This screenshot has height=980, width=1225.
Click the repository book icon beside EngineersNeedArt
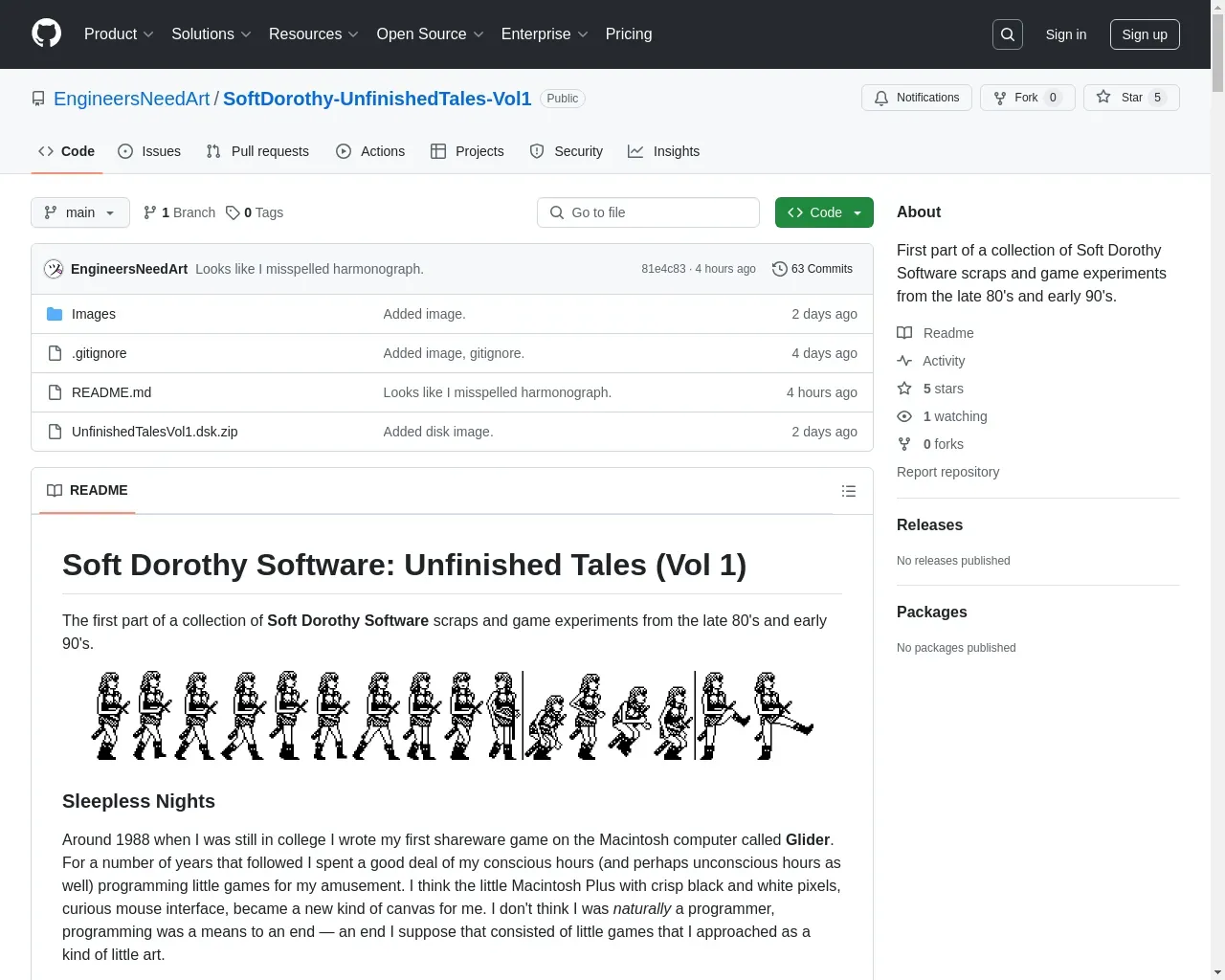tap(38, 99)
